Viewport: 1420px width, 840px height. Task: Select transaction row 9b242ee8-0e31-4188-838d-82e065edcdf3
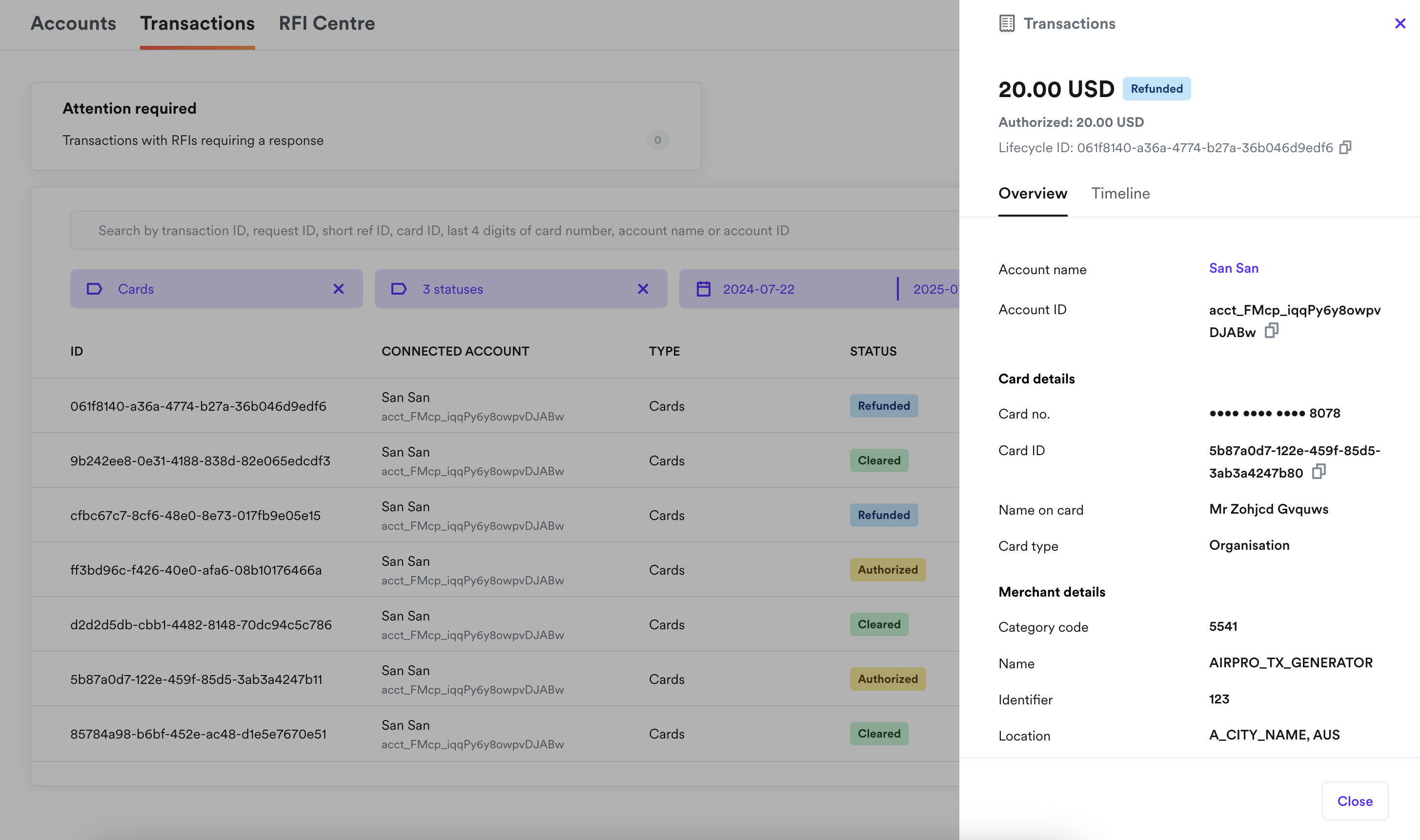200,461
